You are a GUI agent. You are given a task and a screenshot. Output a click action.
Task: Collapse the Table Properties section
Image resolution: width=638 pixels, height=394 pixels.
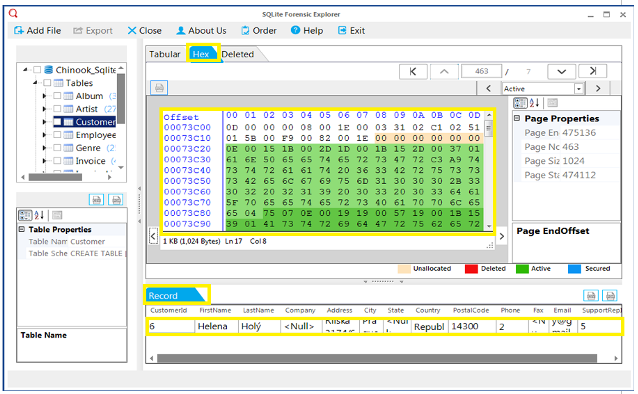[x=22, y=229]
